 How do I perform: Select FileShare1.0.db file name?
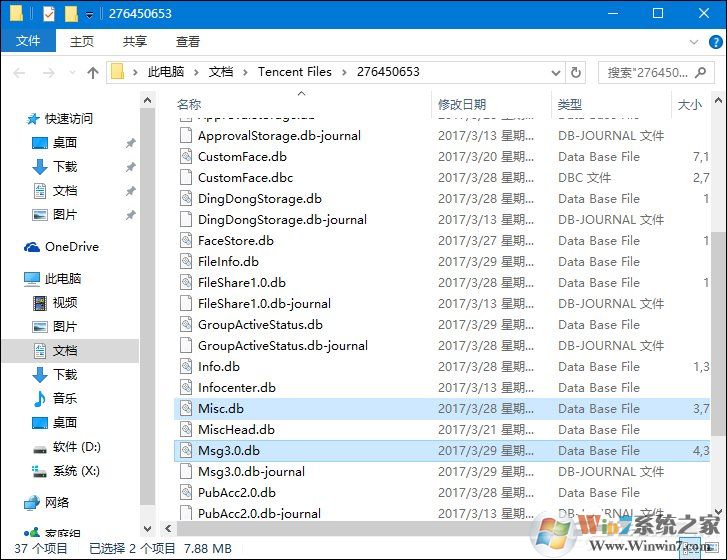[x=242, y=282]
